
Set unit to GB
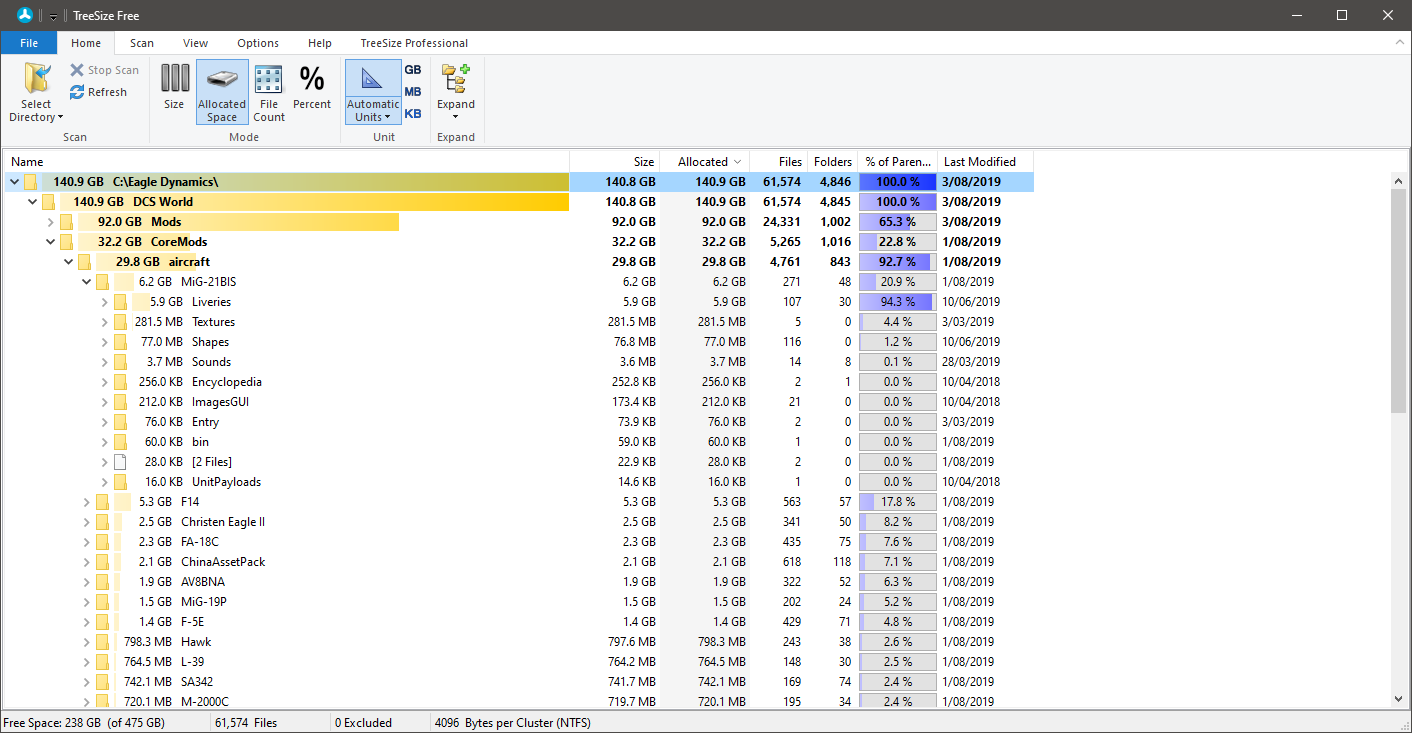(x=413, y=70)
